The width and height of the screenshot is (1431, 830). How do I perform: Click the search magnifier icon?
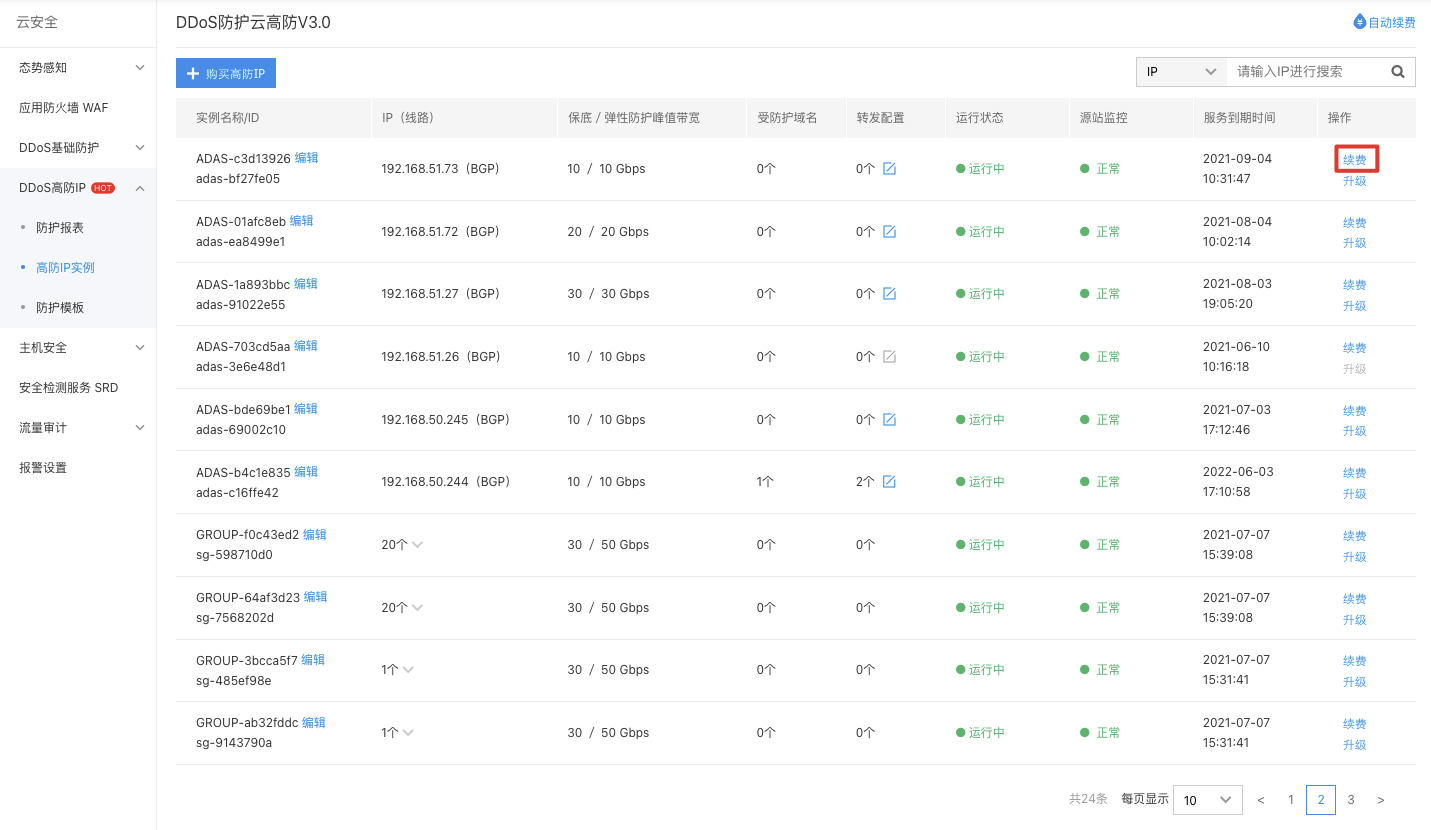click(x=1398, y=72)
